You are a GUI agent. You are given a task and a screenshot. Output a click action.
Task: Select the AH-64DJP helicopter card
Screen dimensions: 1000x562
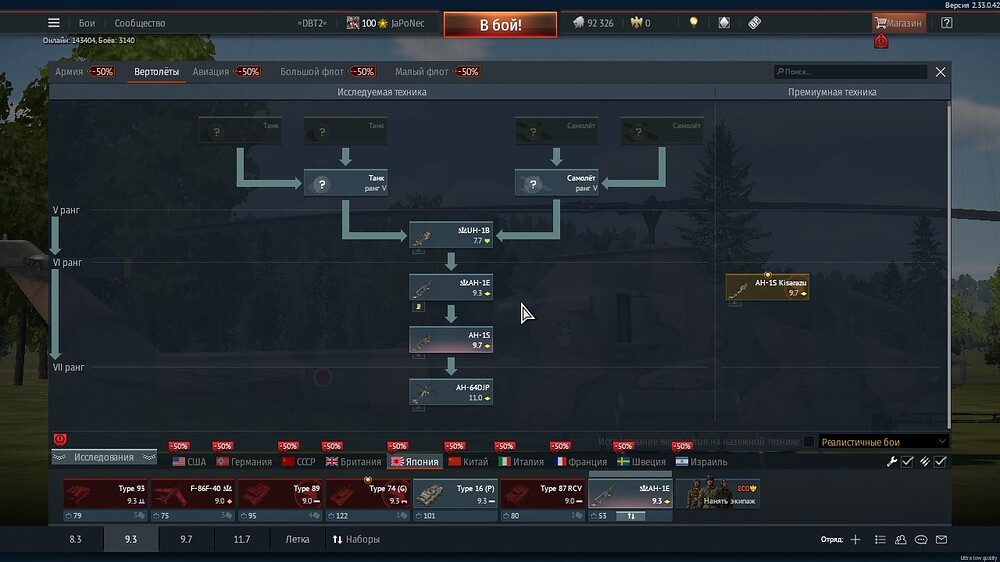[451, 392]
